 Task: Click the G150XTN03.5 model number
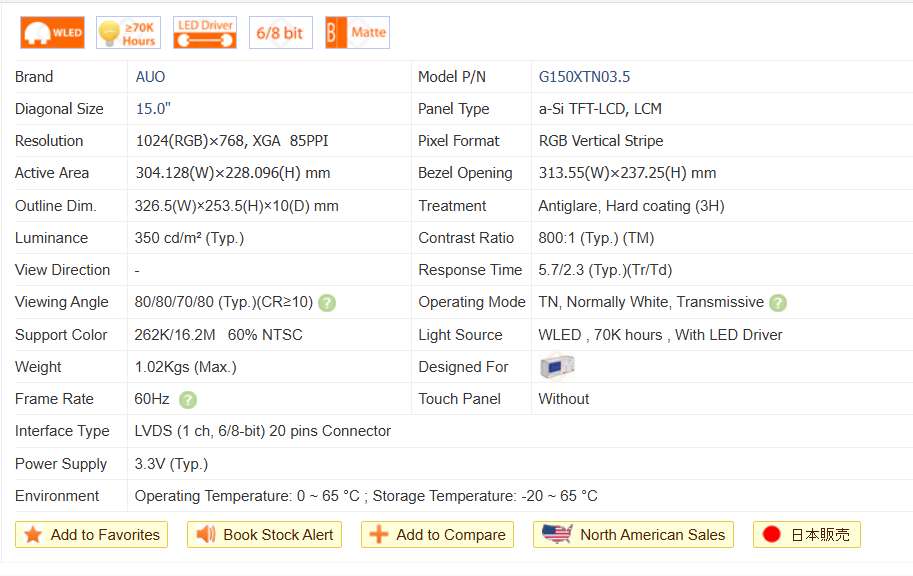(x=584, y=77)
